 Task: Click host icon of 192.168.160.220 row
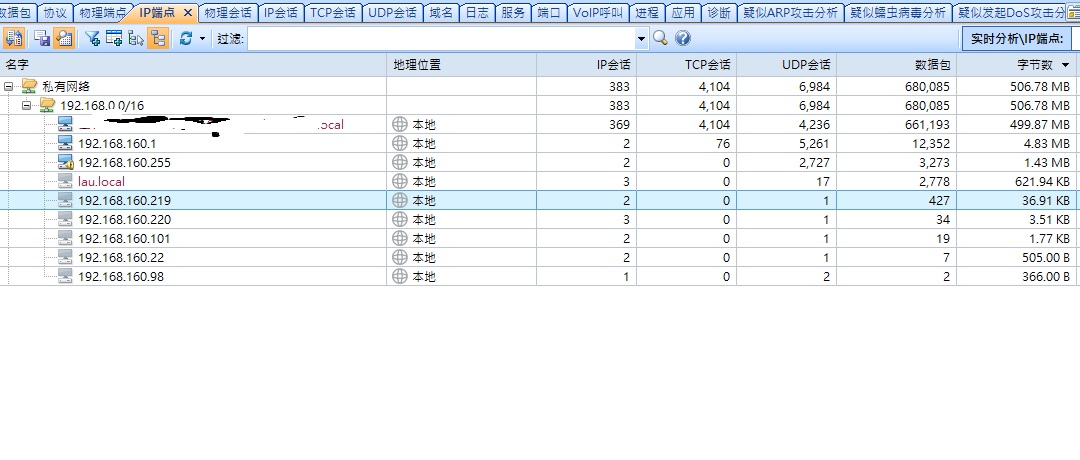[65, 220]
